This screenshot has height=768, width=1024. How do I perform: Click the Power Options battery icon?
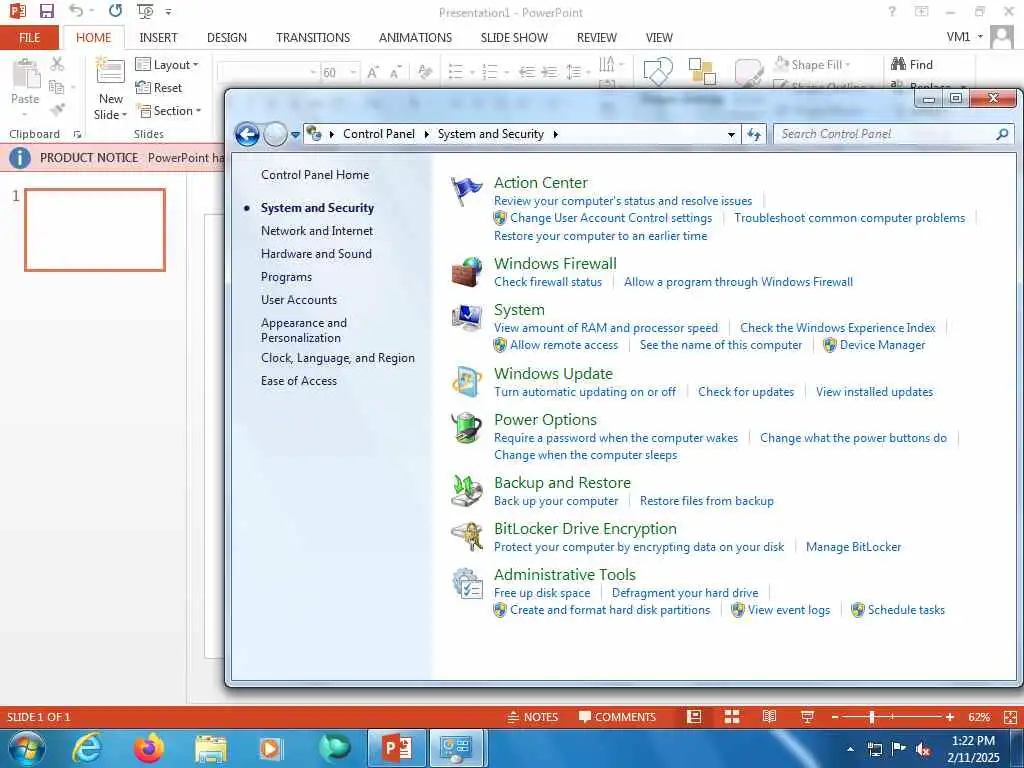coord(466,428)
